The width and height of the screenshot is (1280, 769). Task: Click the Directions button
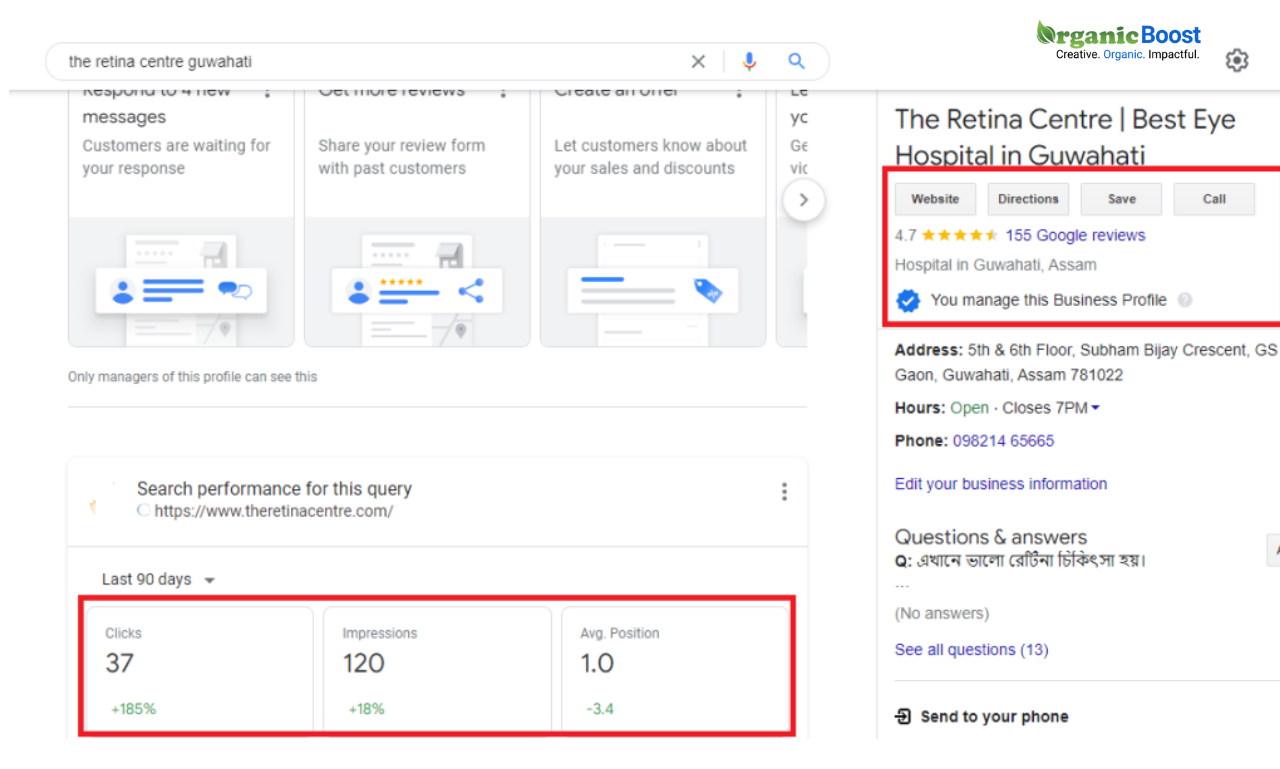(1028, 199)
